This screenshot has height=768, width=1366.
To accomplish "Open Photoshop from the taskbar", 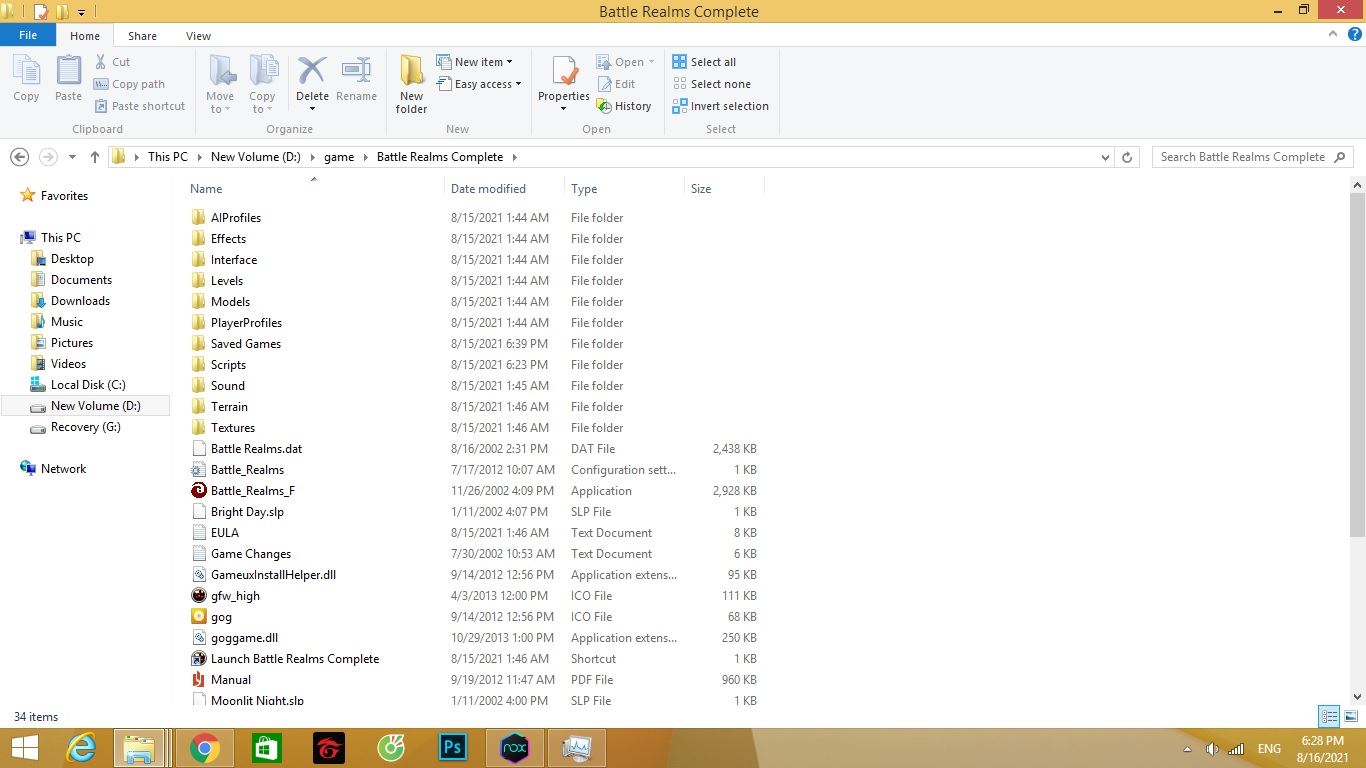I will click(453, 747).
